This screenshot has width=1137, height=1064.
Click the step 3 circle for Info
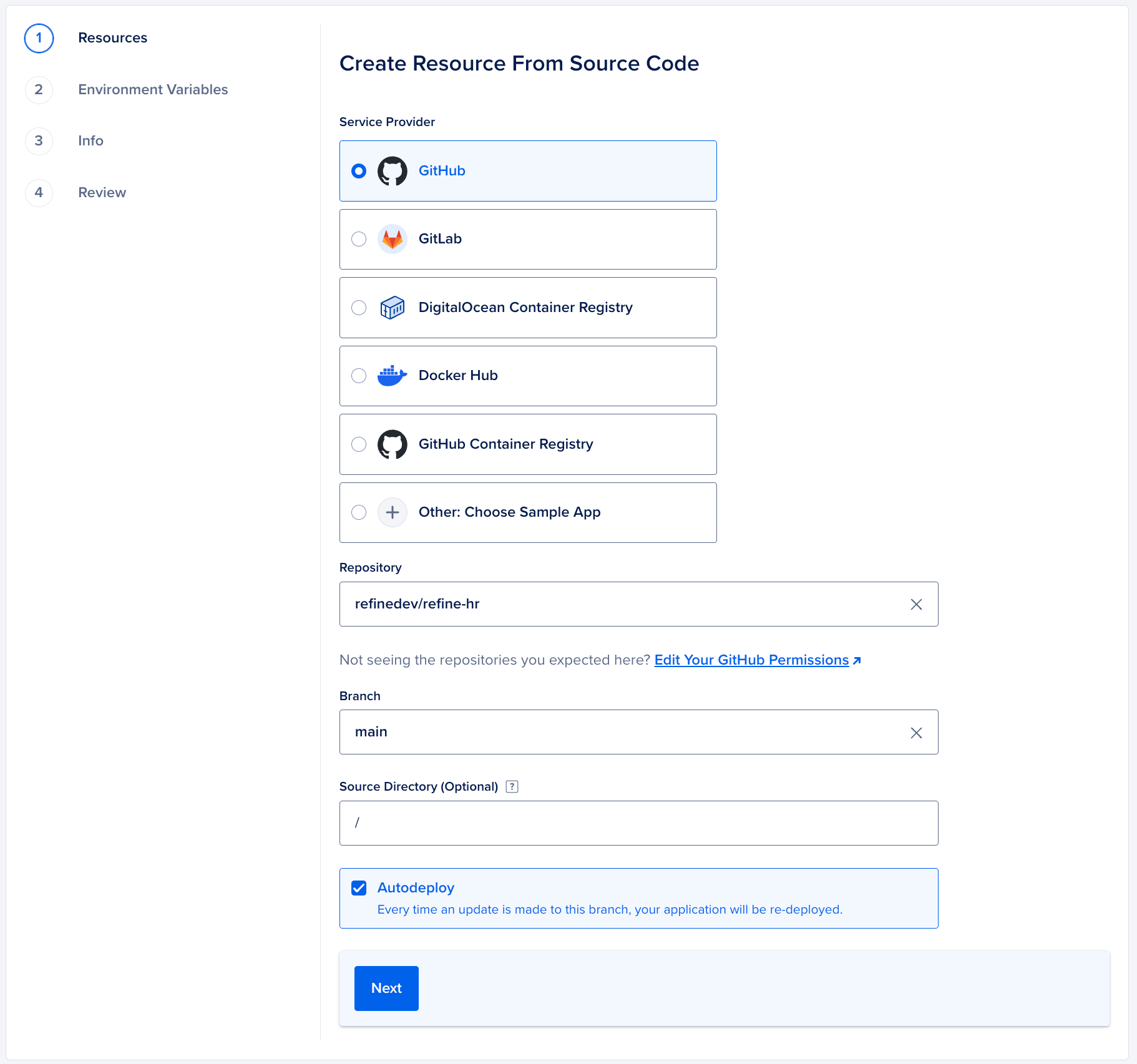pos(39,141)
